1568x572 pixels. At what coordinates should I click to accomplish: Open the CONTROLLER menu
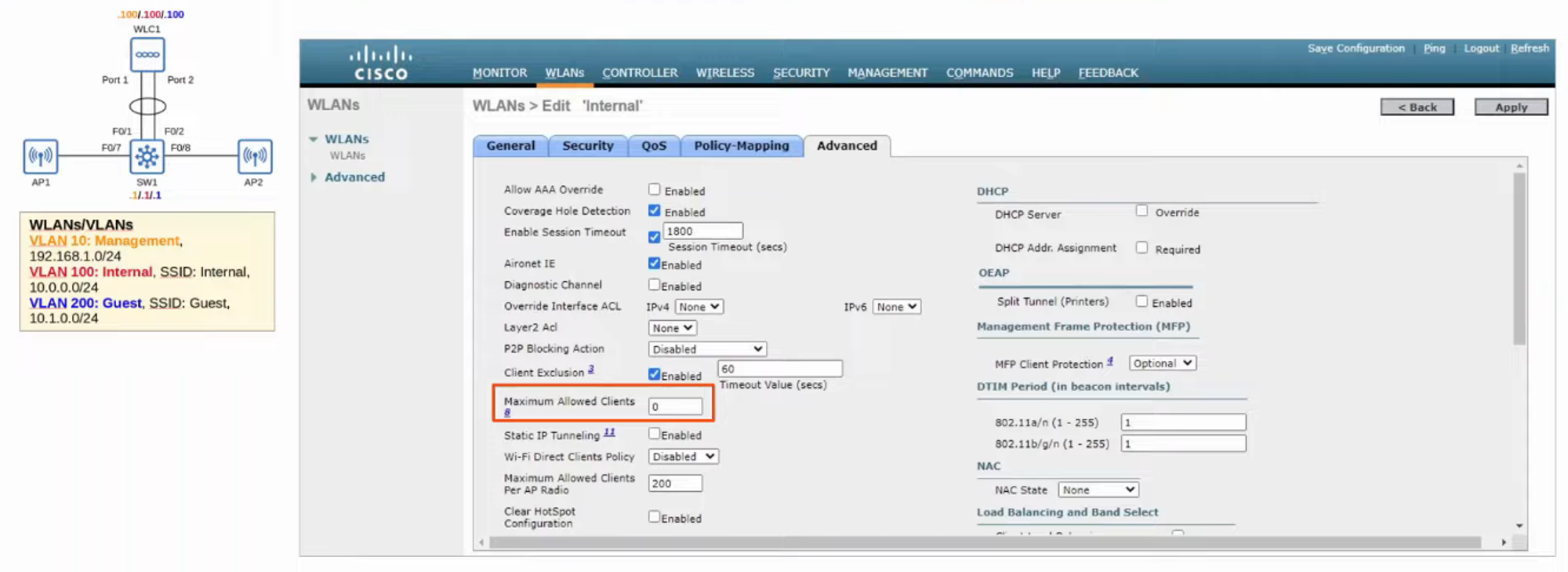pyautogui.click(x=640, y=73)
